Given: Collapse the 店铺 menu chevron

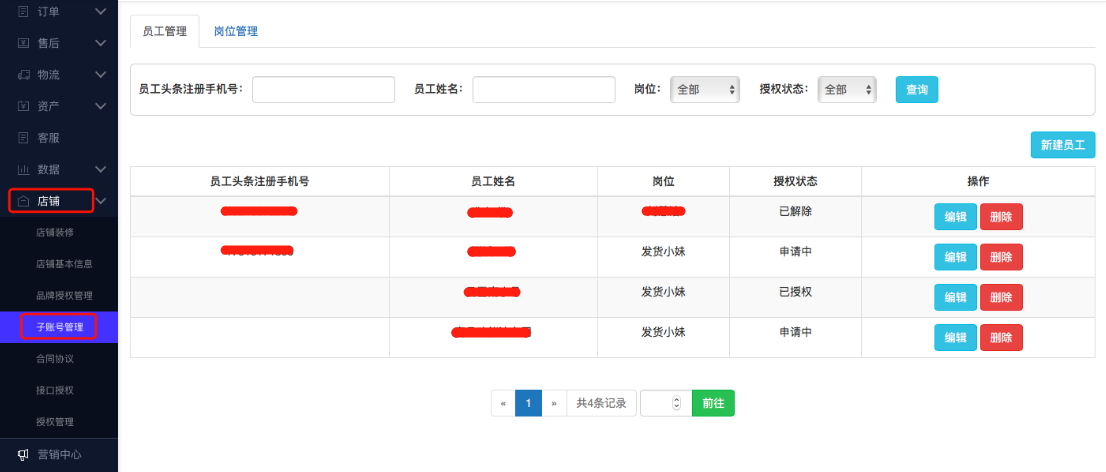Looking at the screenshot, I should click(x=101, y=201).
